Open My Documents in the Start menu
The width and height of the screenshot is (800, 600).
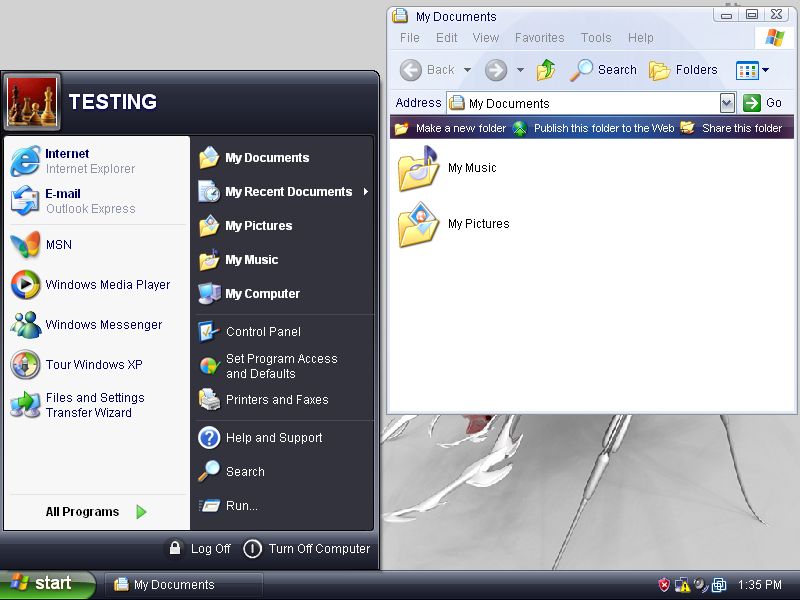[x=283, y=158]
